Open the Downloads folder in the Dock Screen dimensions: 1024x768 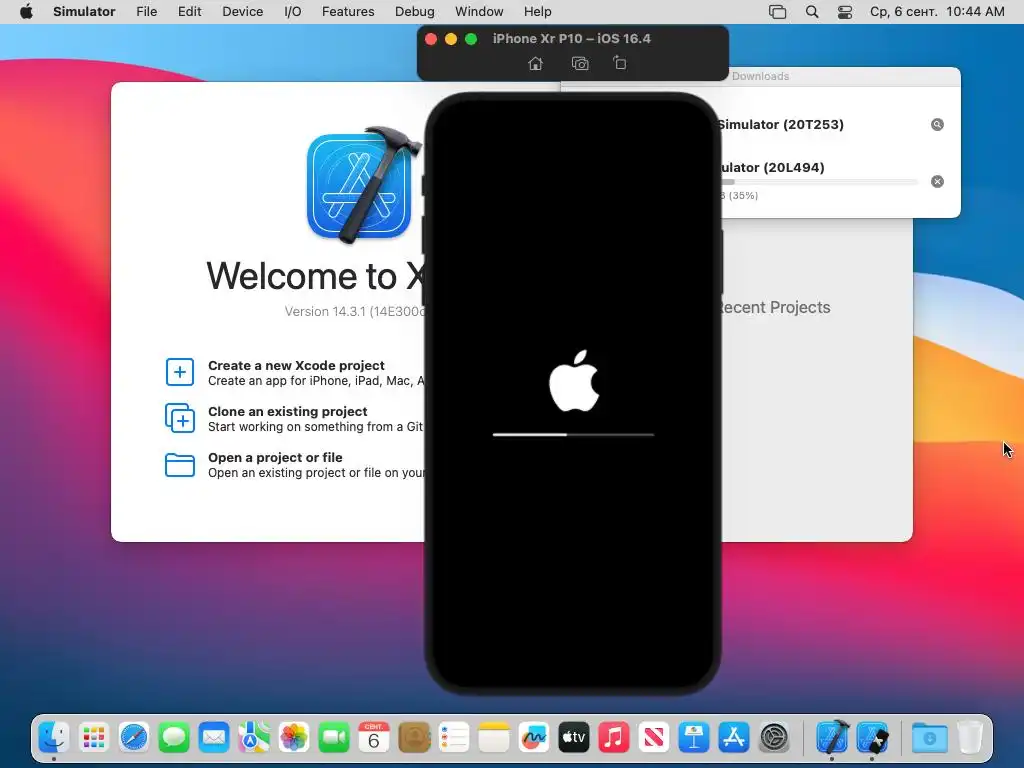[x=929, y=738]
